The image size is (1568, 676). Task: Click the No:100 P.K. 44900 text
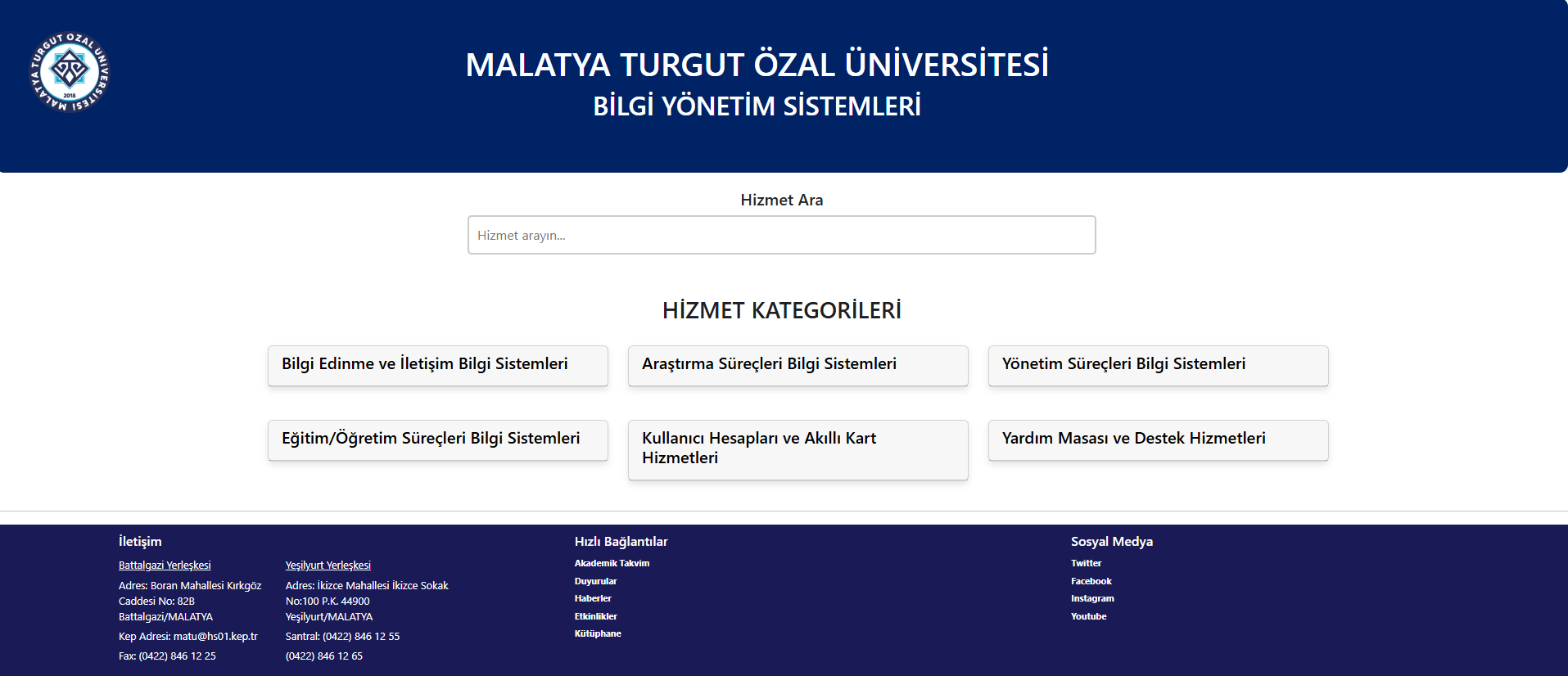(328, 602)
